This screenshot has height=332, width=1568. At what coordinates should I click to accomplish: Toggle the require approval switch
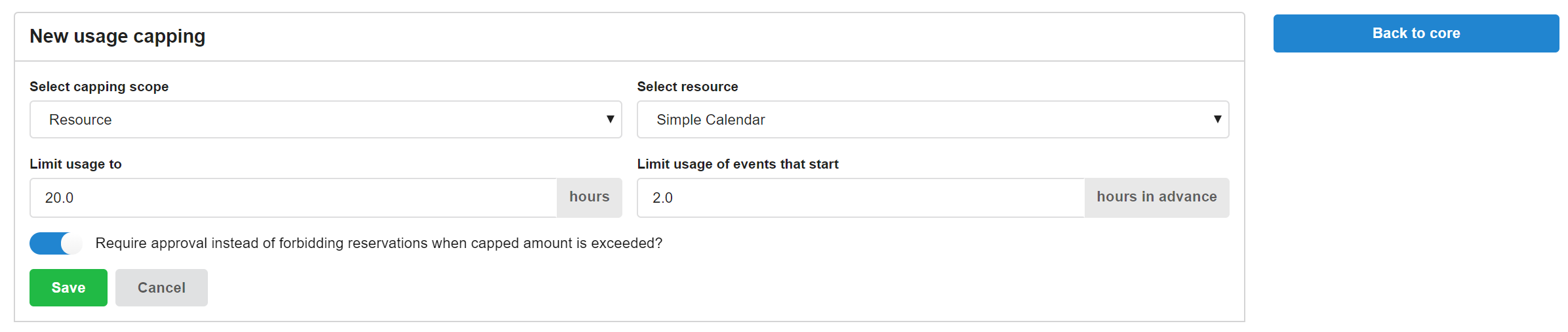click(x=56, y=243)
